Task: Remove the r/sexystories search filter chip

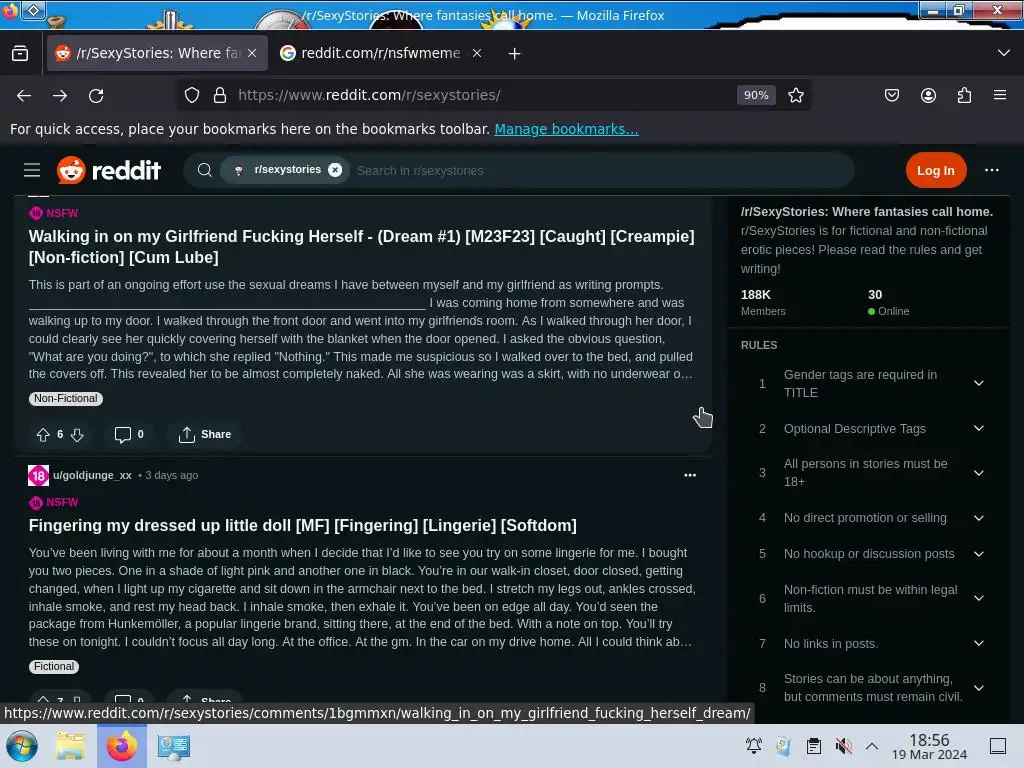Action: 335,170
